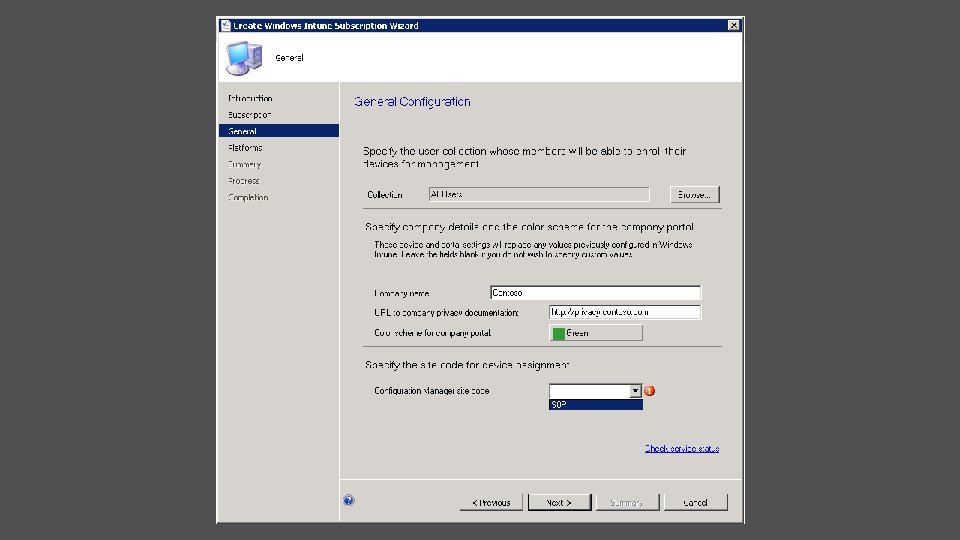The height and width of the screenshot is (540, 960).
Task: Select the S0P site code list entry
Action: click(596, 405)
